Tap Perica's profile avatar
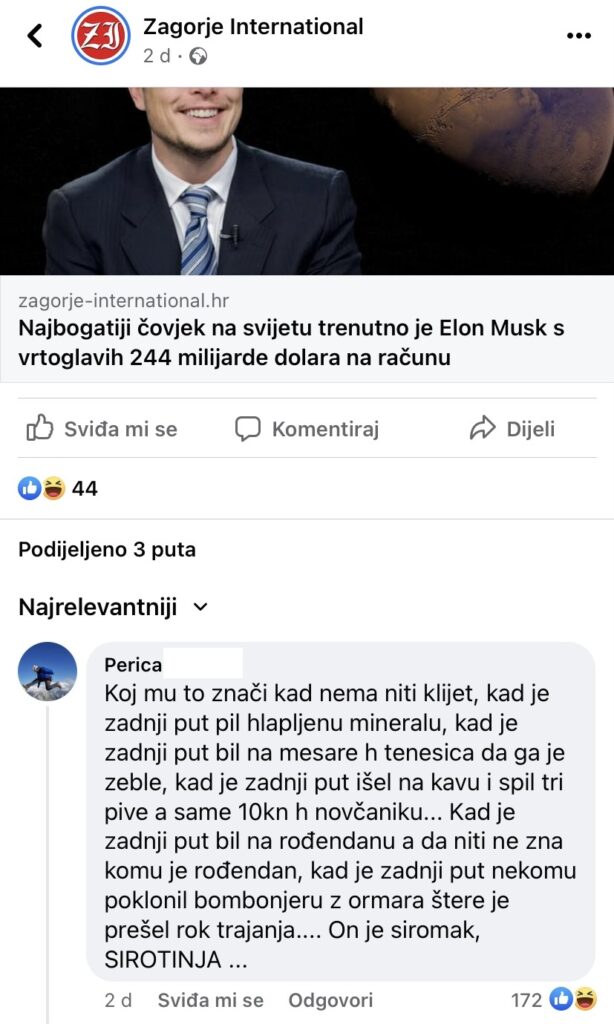The height and width of the screenshot is (1024, 614). click(47, 671)
